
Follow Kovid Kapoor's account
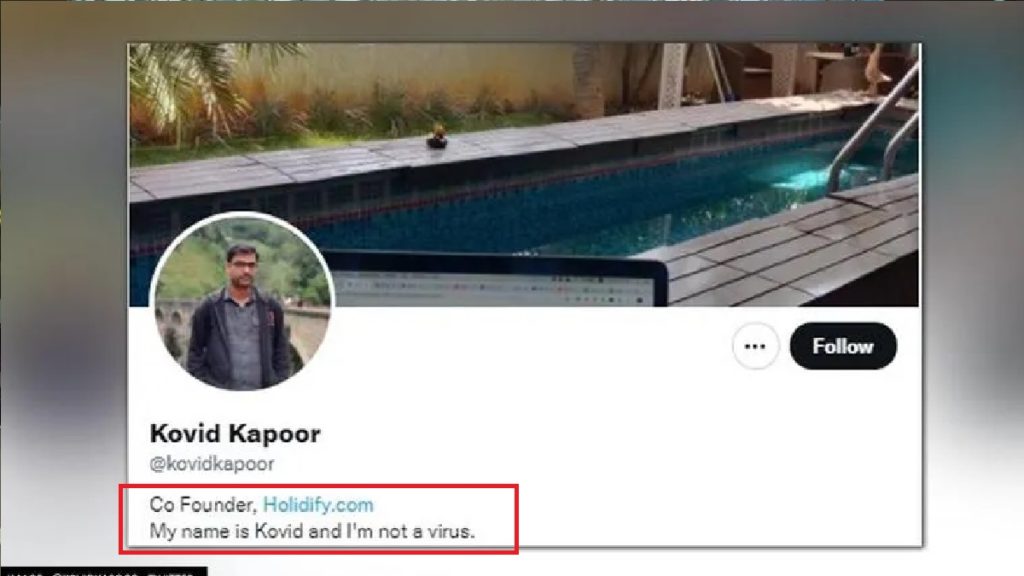843,346
